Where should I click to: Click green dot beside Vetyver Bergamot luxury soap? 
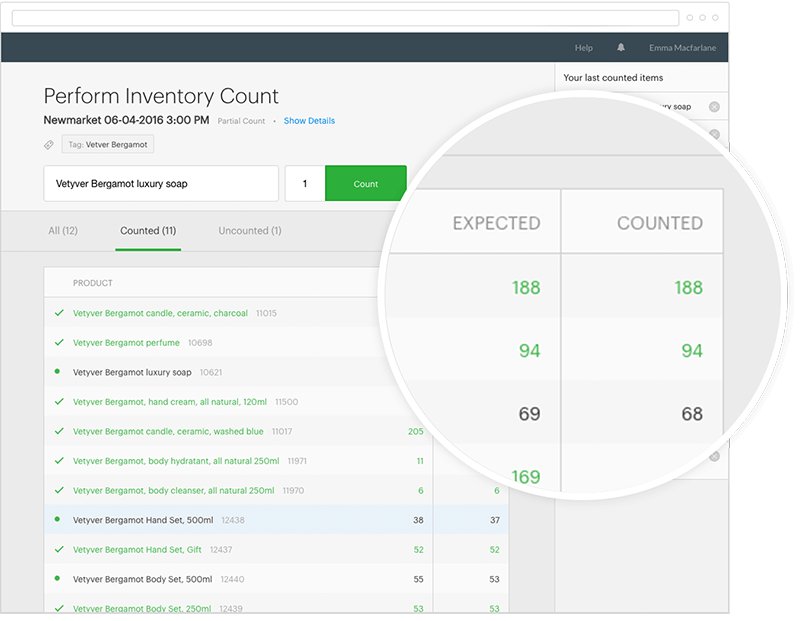(58, 372)
